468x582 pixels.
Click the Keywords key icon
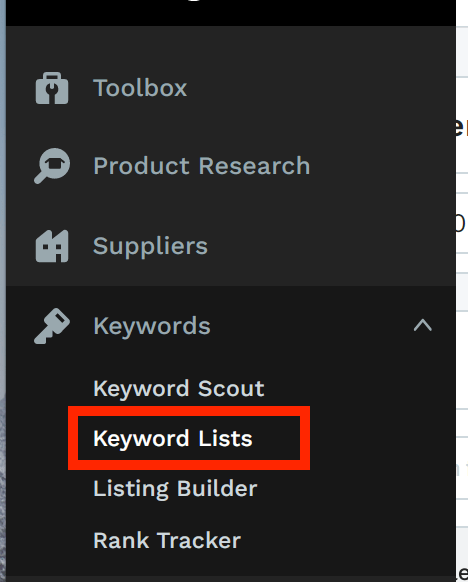[52, 326]
